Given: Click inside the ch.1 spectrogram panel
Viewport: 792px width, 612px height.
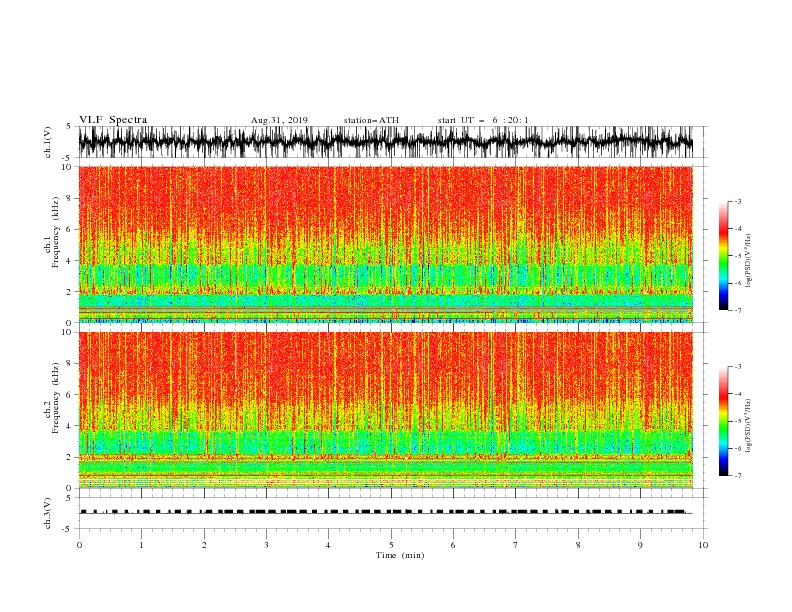Looking at the screenshot, I should (385, 244).
